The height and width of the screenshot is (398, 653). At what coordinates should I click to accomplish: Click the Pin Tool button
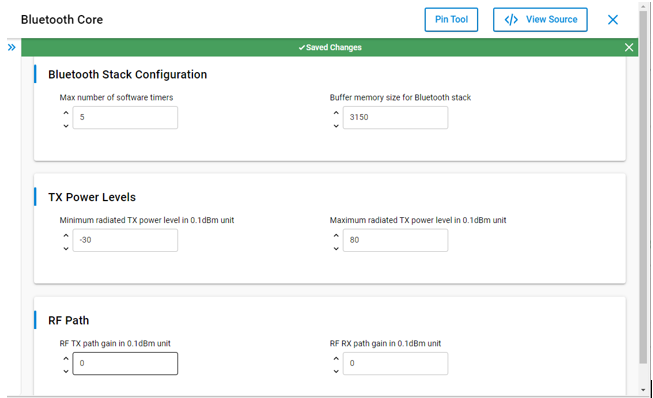point(451,20)
